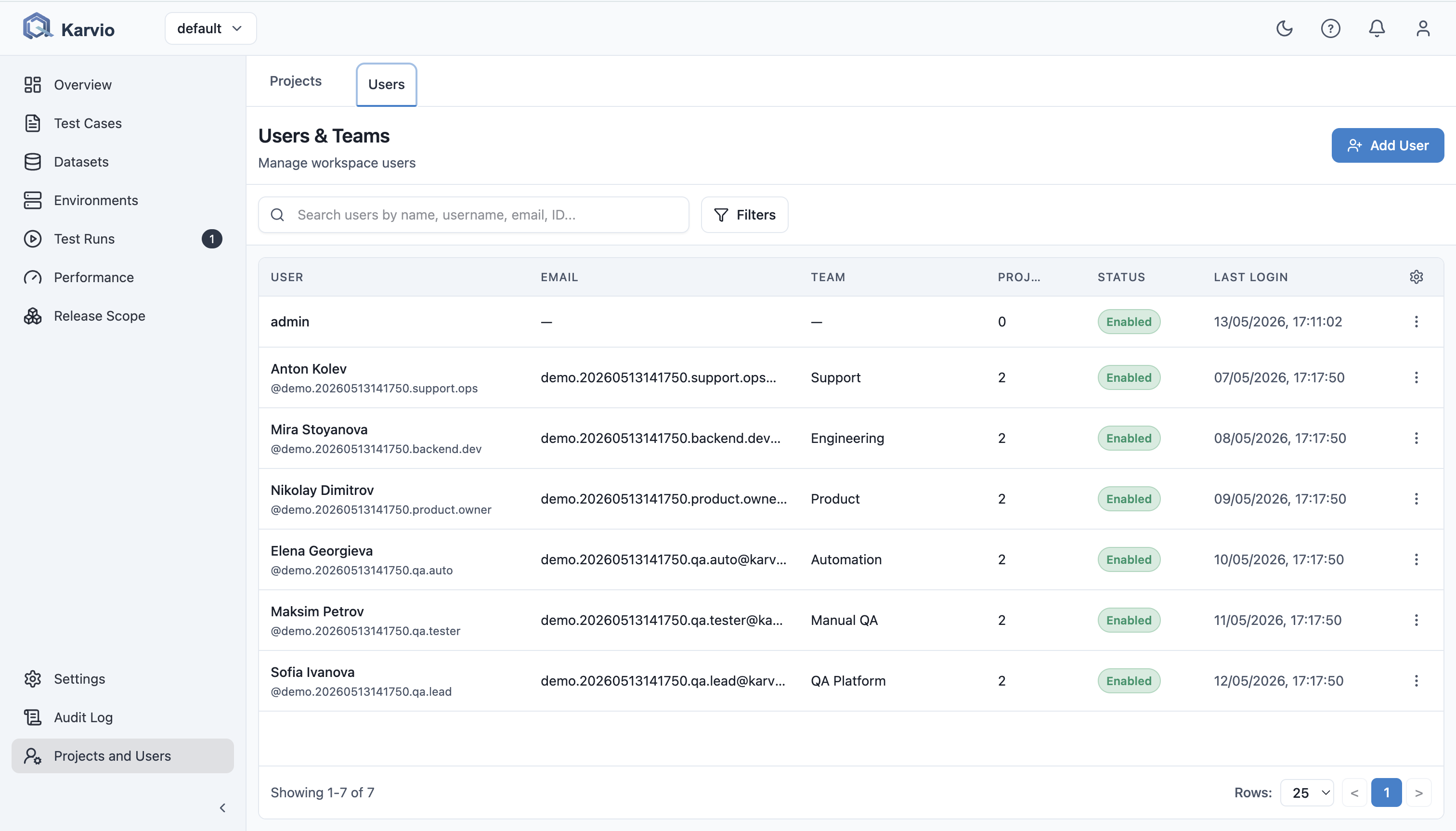The image size is (1456, 831).
Task: Open Datasets in the sidebar
Action: click(123, 161)
